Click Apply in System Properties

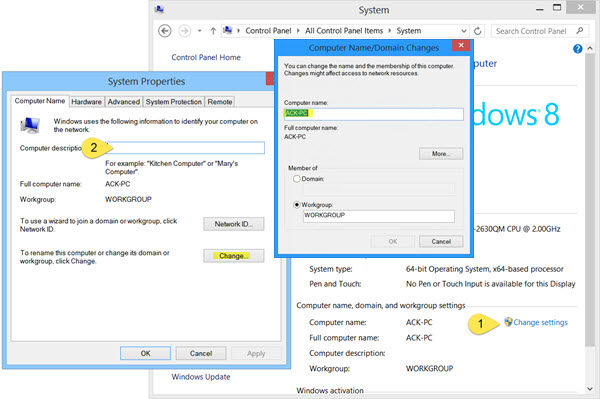click(x=256, y=353)
